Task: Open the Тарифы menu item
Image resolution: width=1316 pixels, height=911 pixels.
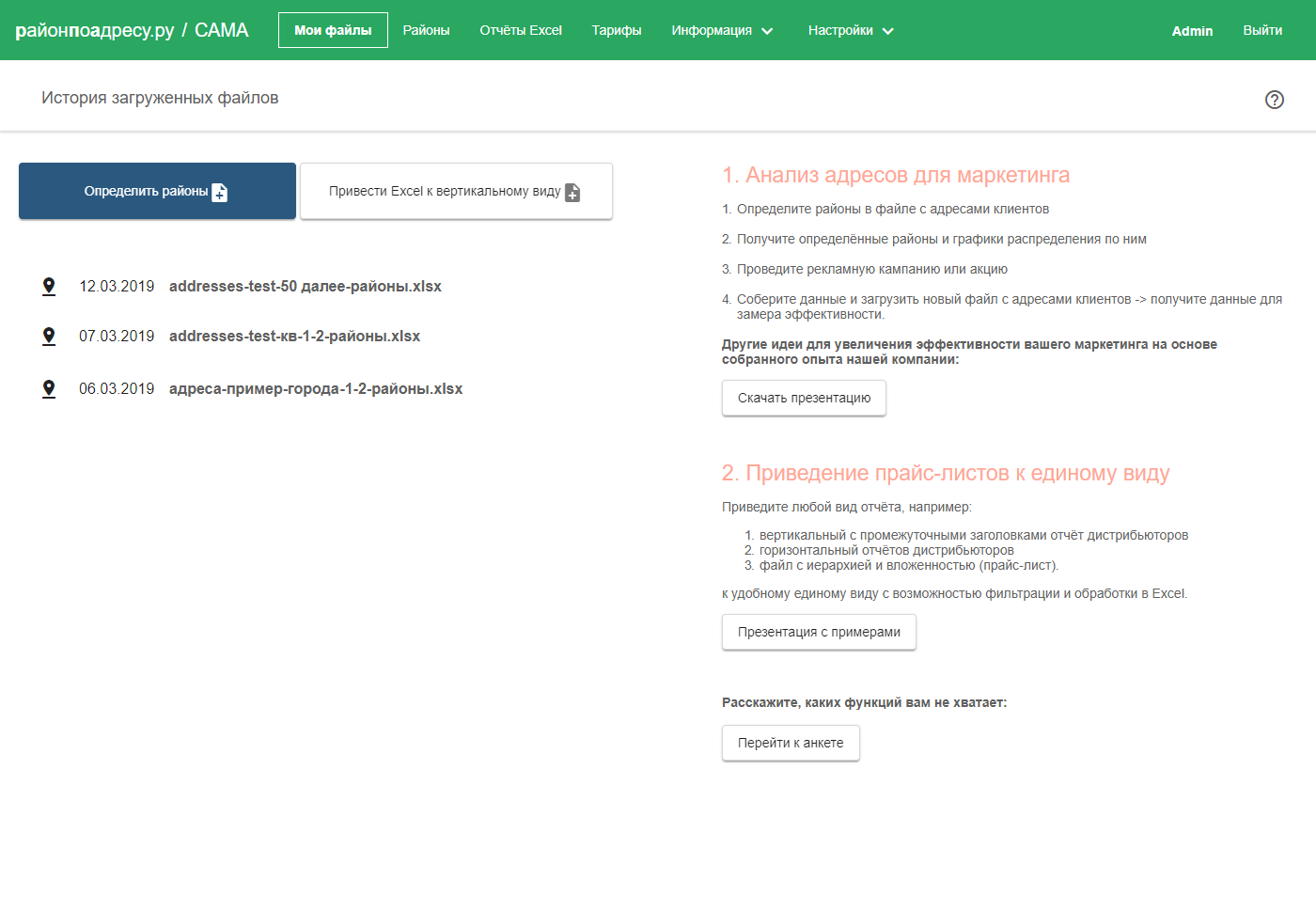Action: [x=617, y=30]
